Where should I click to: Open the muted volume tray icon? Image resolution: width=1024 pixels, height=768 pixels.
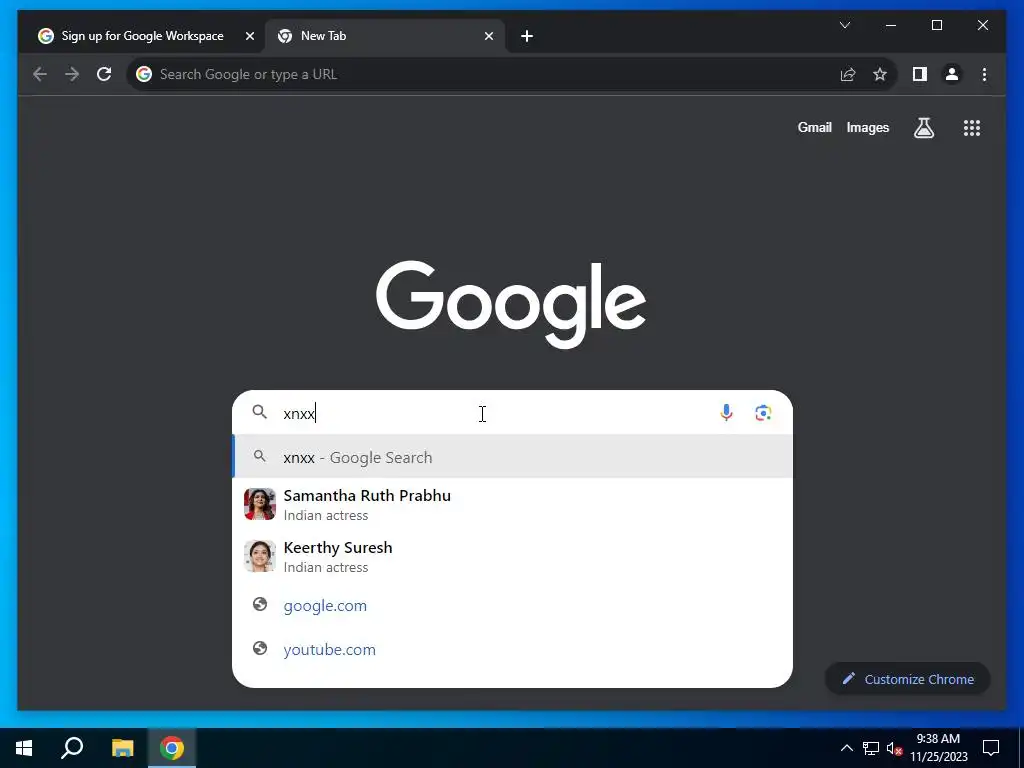pos(894,748)
